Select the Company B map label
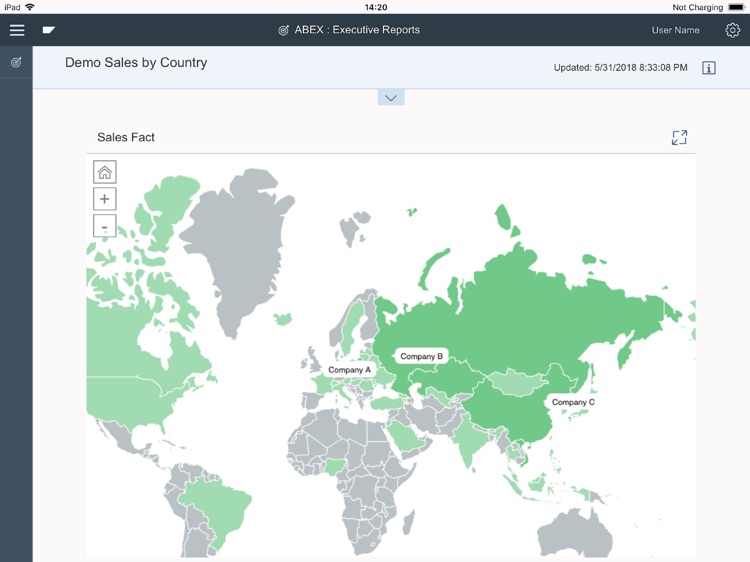750x562 pixels. point(421,356)
